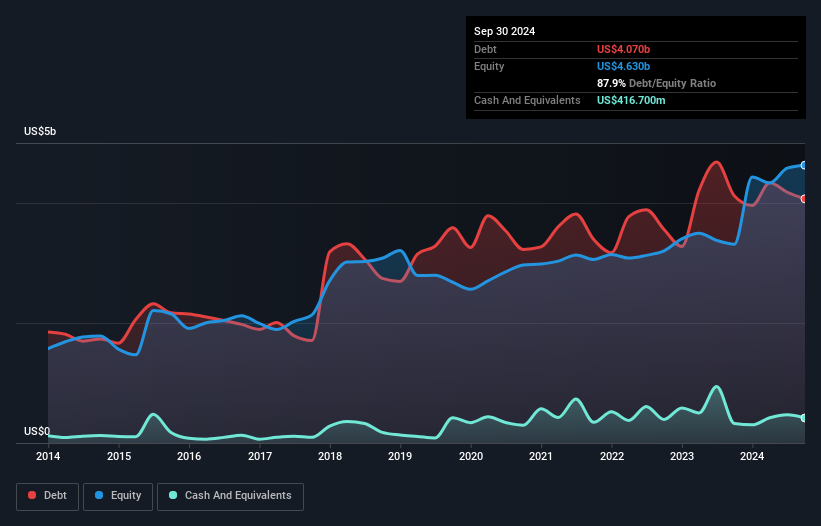Select the 2016 x-axis label

[x=189, y=456]
